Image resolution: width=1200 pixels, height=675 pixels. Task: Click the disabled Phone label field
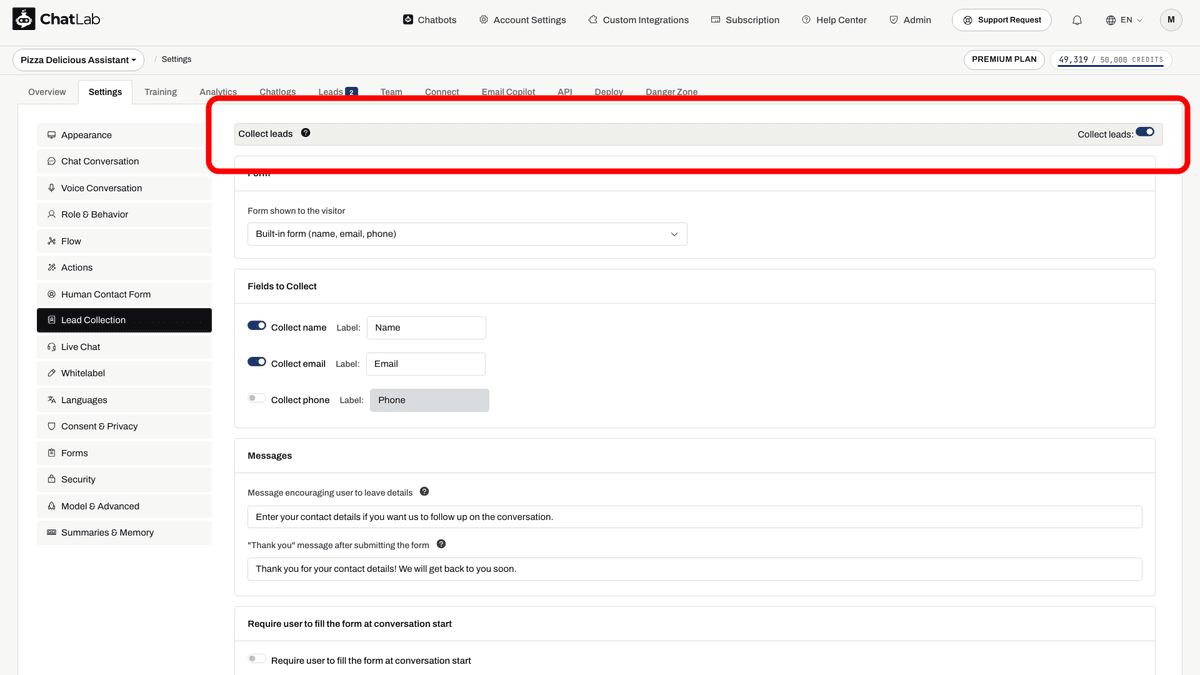click(430, 400)
